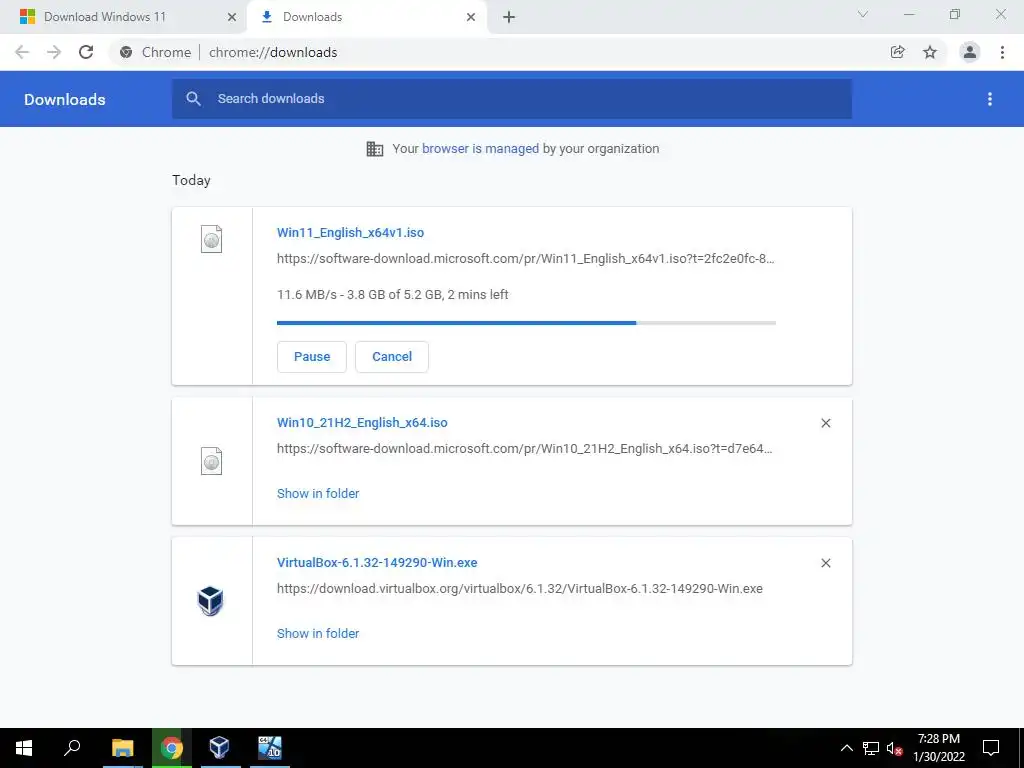Click the VirtualBox download source URL
Image resolution: width=1024 pixels, height=768 pixels.
[520, 588]
